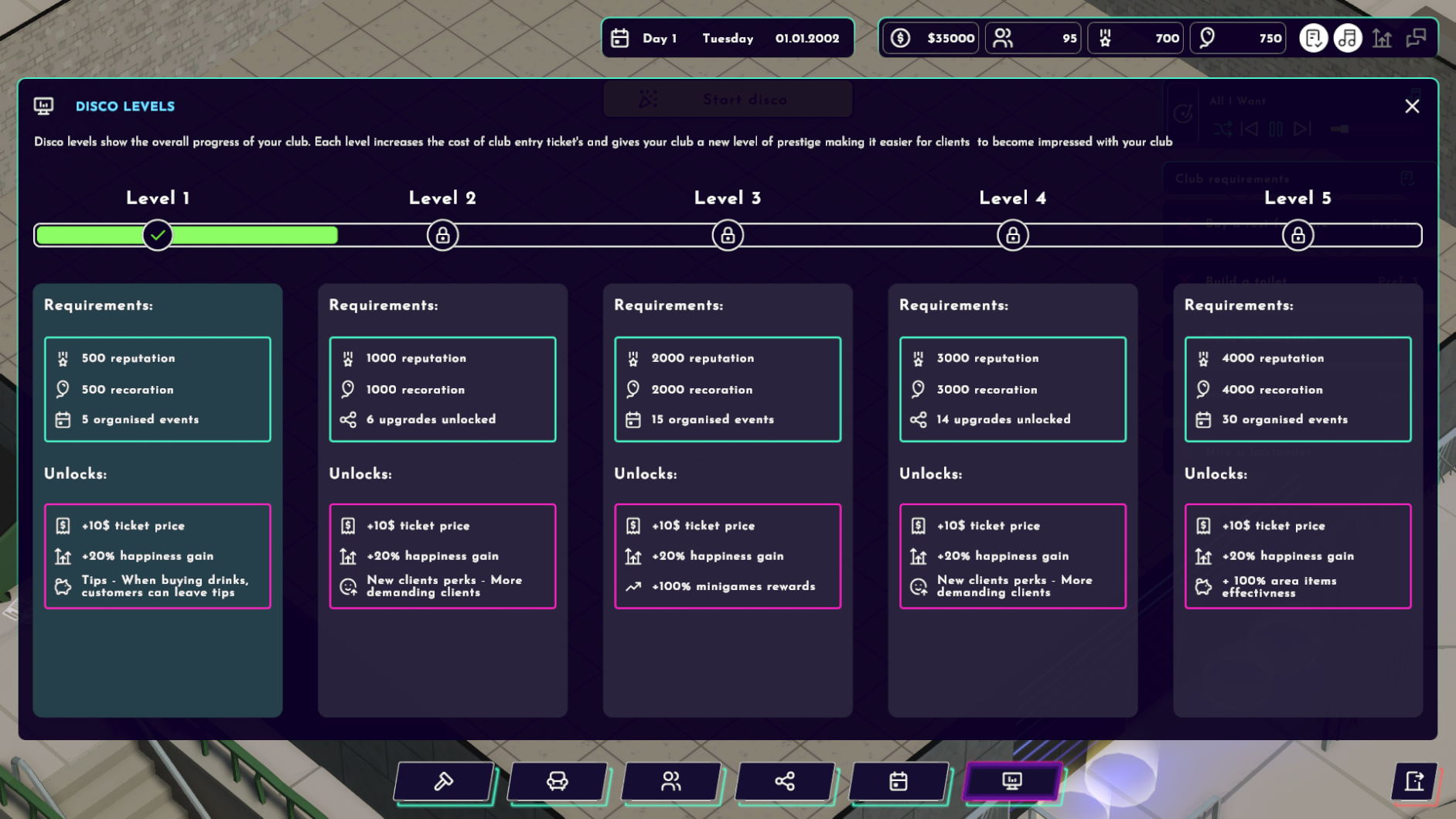This screenshot has height=819, width=1456.
Task: Toggle the club requirements list button
Action: (1313, 38)
